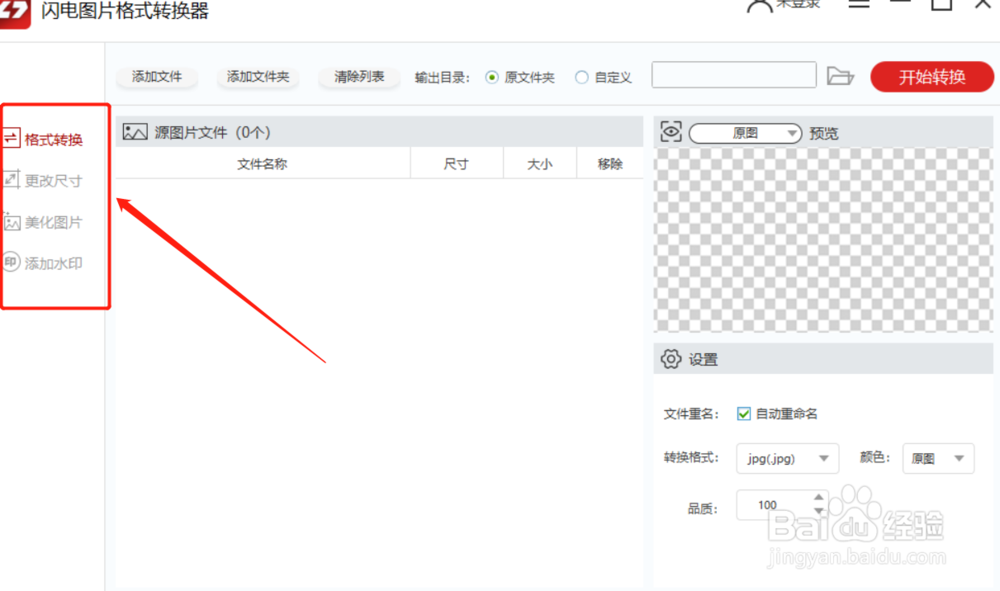Open the 转换格式 jpg format dropdown

(x=786, y=458)
